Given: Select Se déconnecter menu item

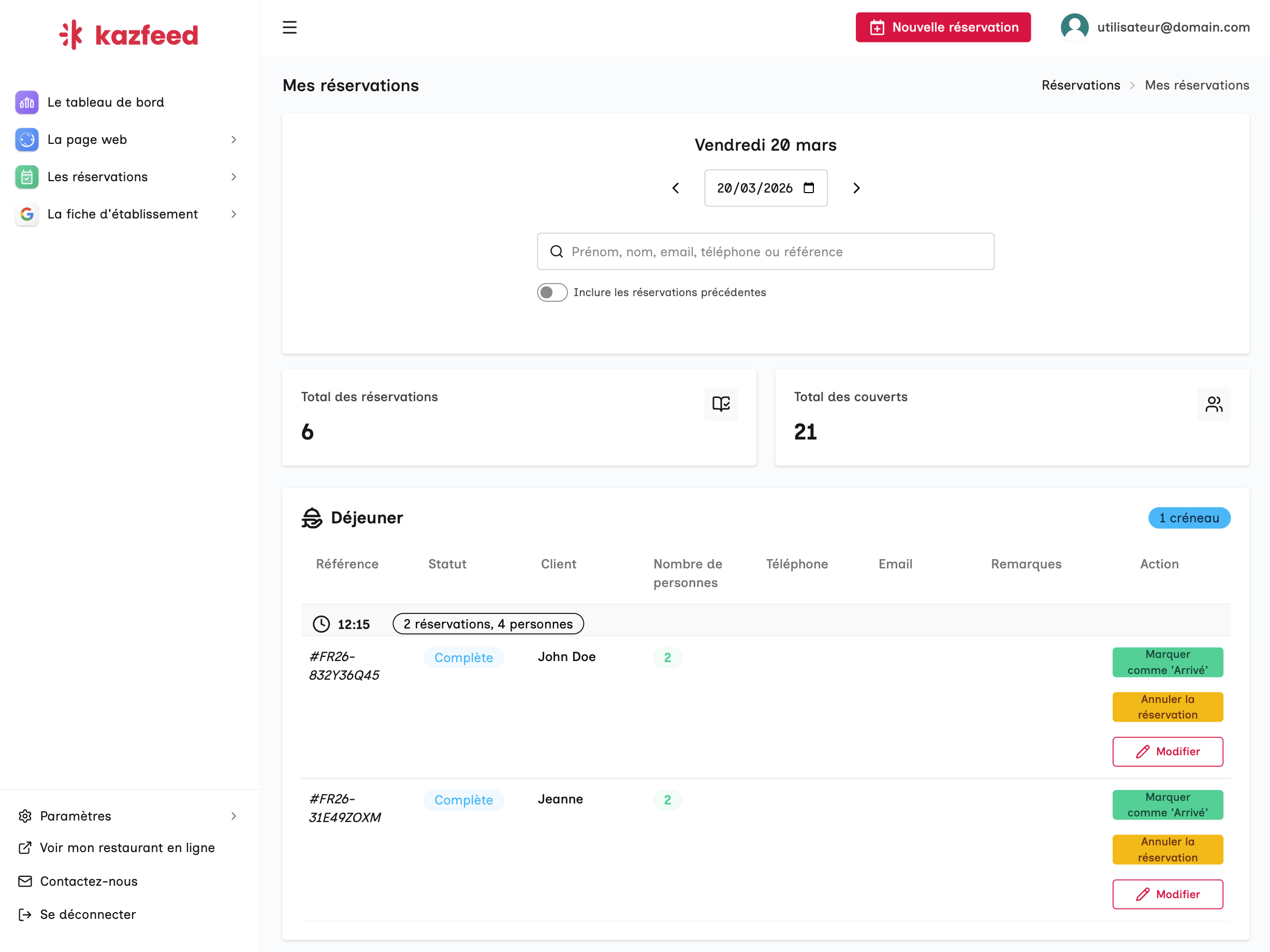Looking at the screenshot, I should tap(87, 914).
